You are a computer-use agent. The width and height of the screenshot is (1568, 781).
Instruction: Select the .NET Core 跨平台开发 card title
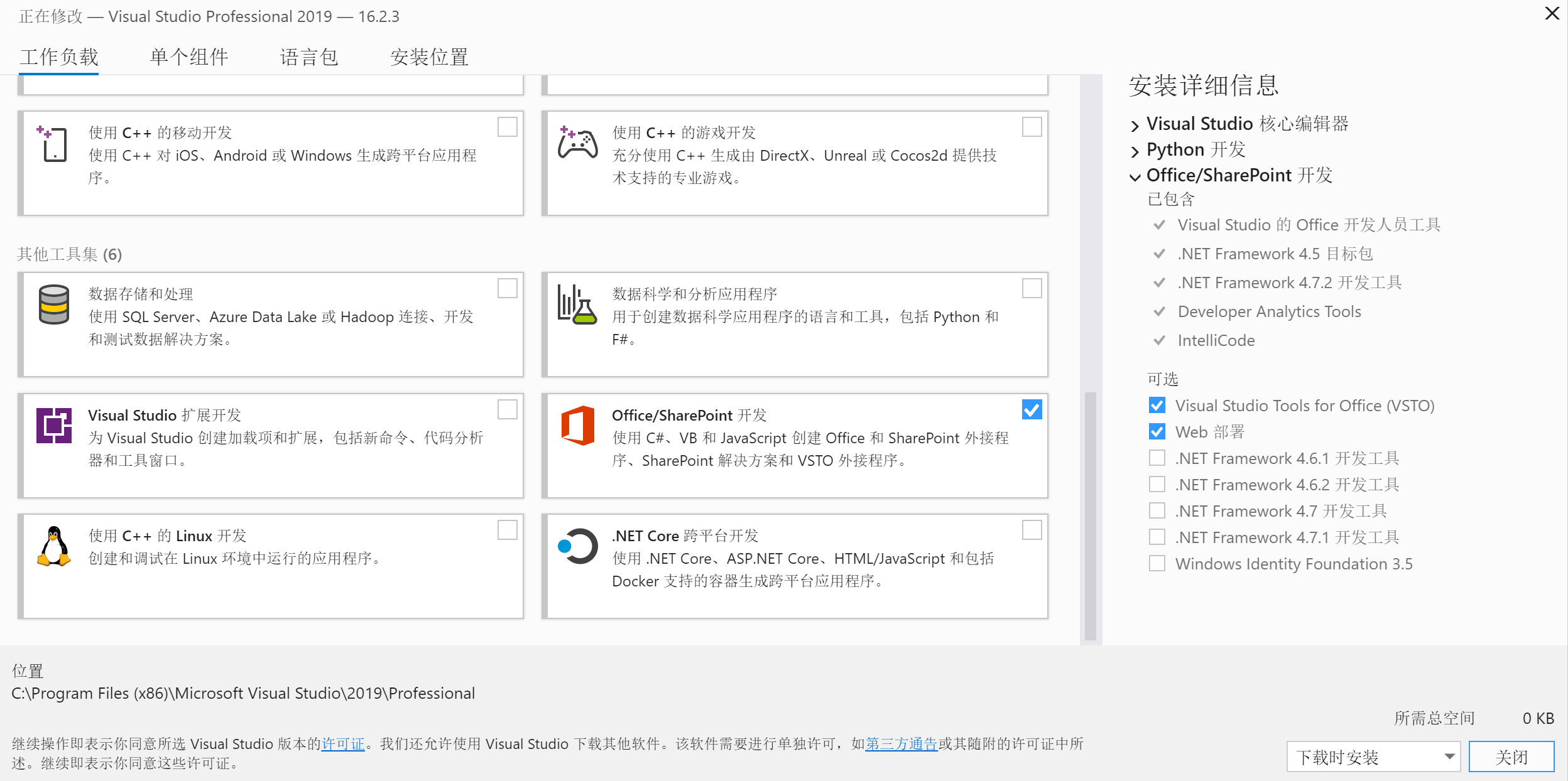tap(685, 536)
